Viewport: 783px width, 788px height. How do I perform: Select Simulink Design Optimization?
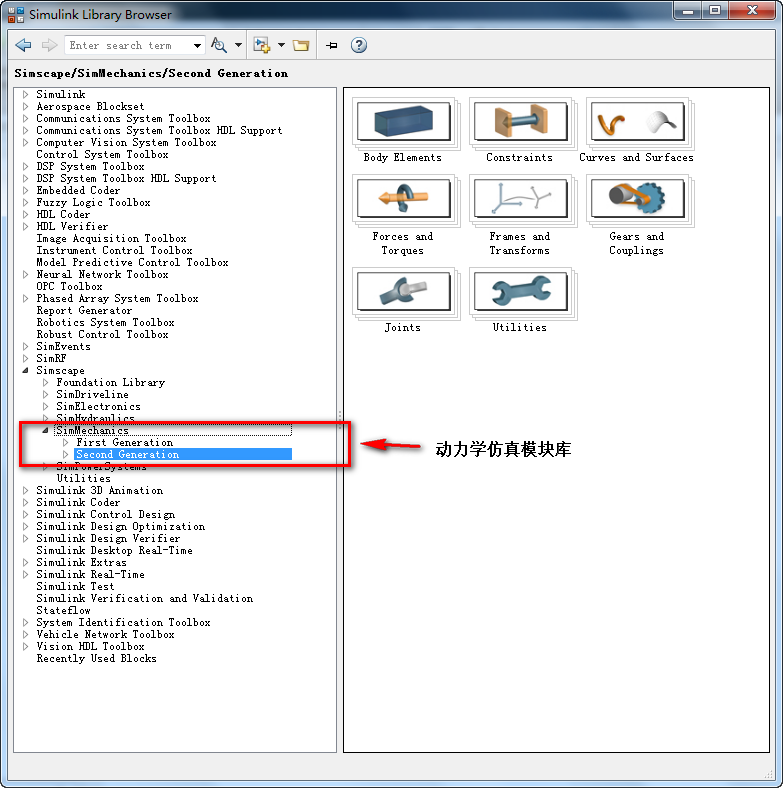(121, 527)
